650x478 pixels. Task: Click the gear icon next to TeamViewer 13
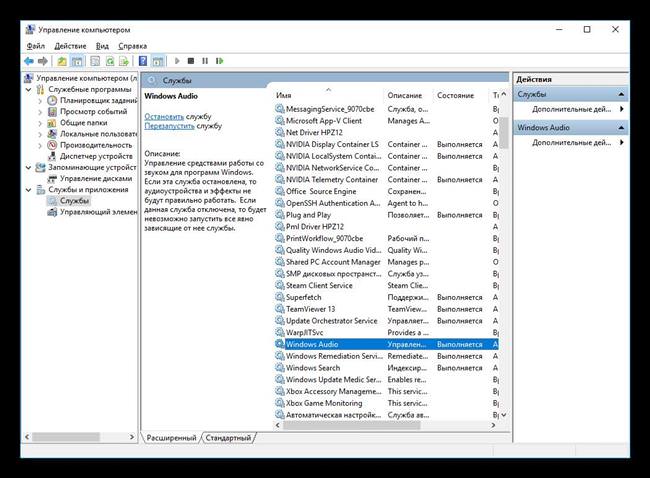[279, 309]
